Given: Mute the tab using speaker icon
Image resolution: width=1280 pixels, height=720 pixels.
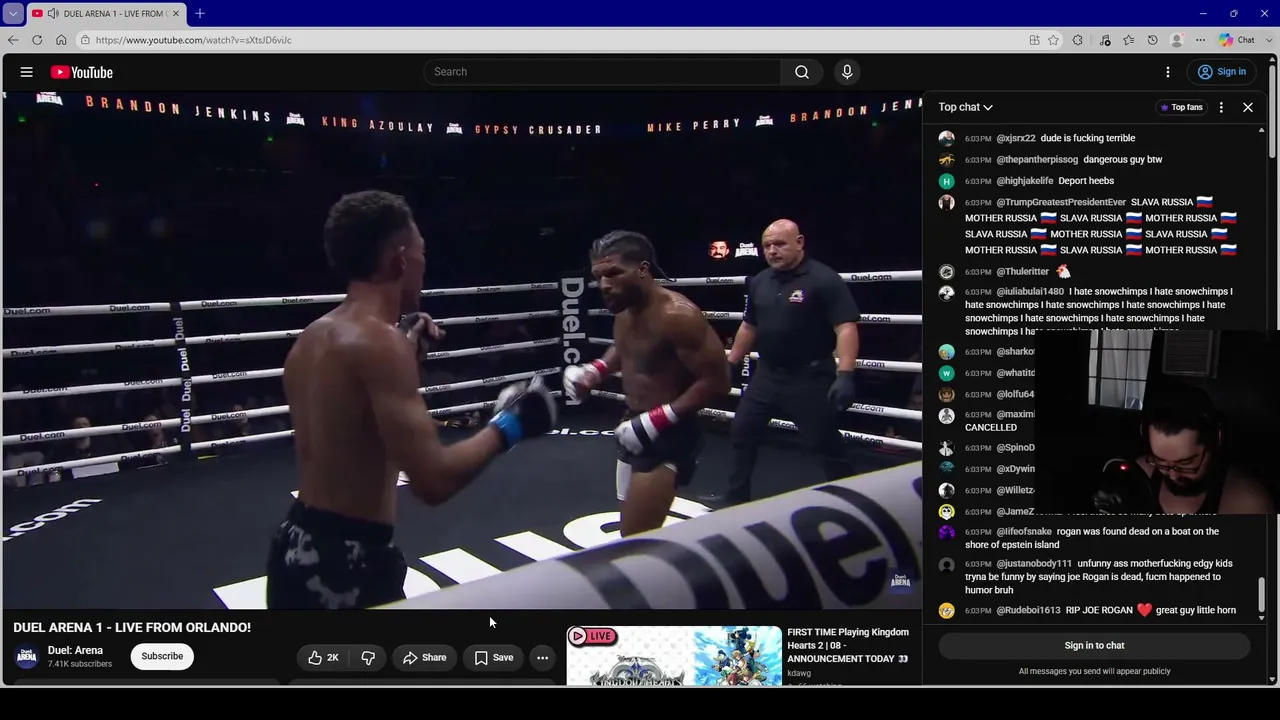Looking at the screenshot, I should pyautogui.click(x=52, y=13).
